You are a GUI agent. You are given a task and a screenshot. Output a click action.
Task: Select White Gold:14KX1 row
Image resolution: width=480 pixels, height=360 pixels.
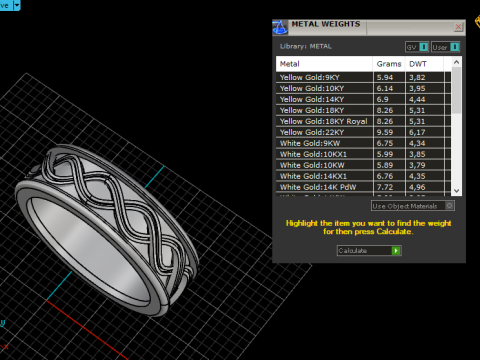pos(363,176)
